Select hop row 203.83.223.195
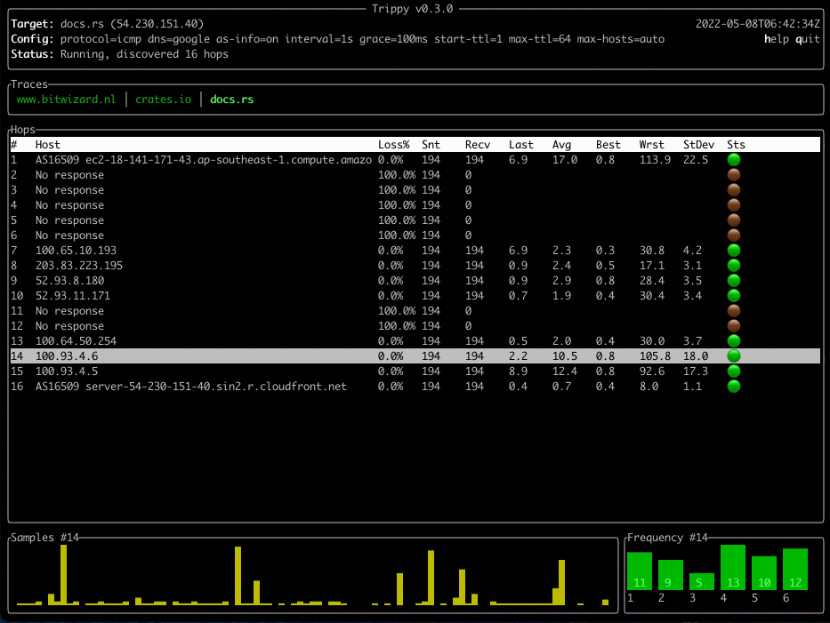The image size is (830, 623). [79, 265]
